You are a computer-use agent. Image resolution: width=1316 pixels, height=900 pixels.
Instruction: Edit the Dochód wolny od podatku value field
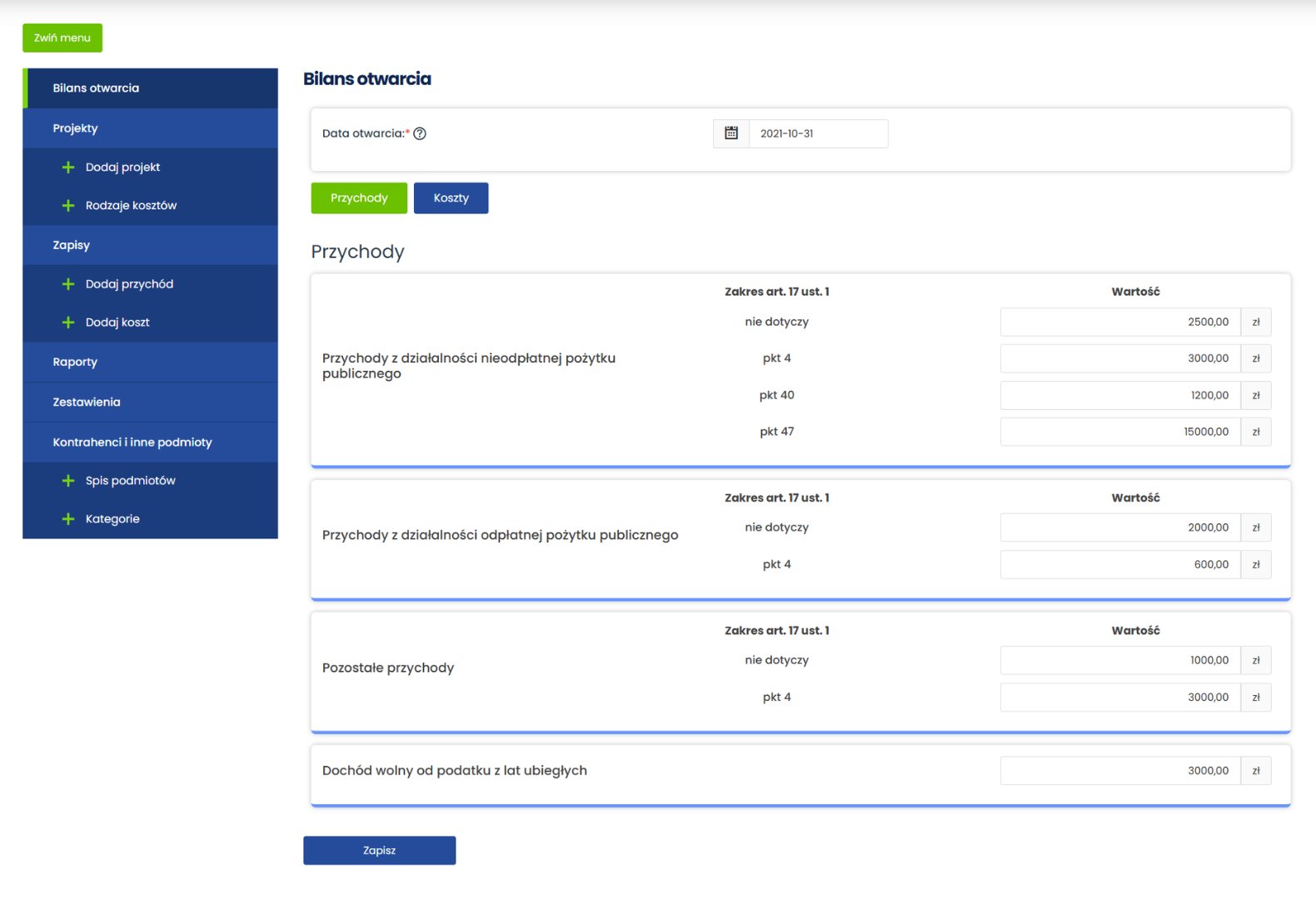click(1119, 771)
